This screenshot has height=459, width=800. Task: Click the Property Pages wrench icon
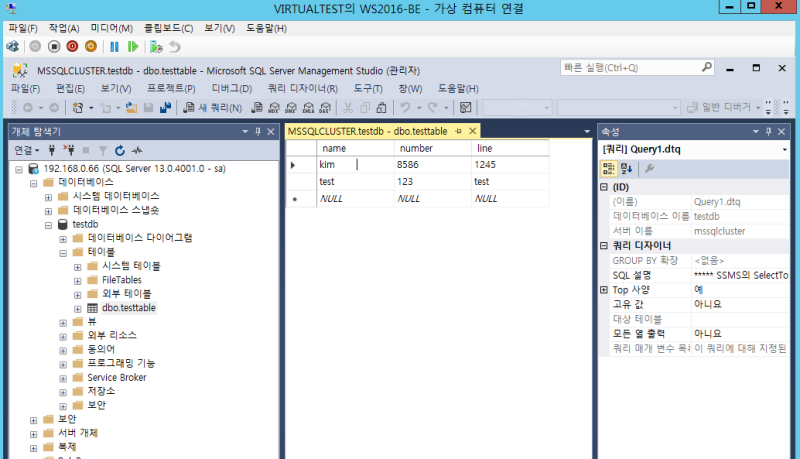(649, 169)
